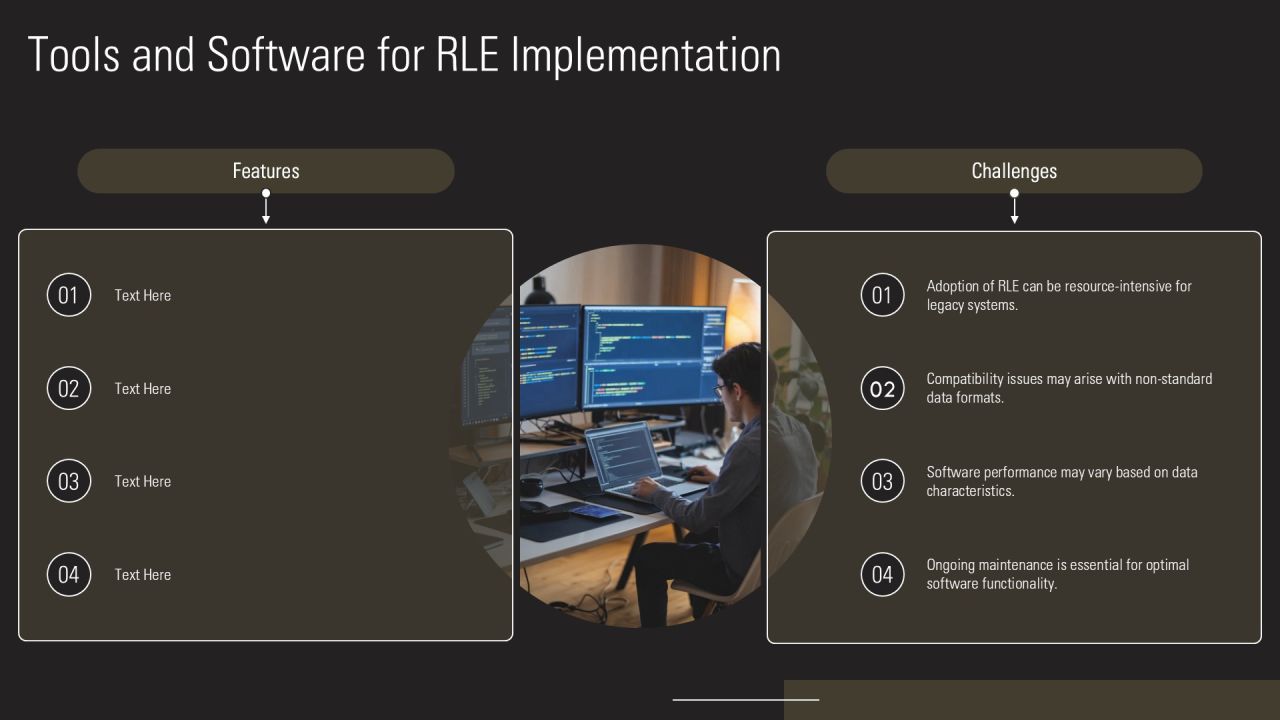This screenshot has height=720, width=1280.
Task: Click the arrow connector under Challenges
Action: point(1014,206)
